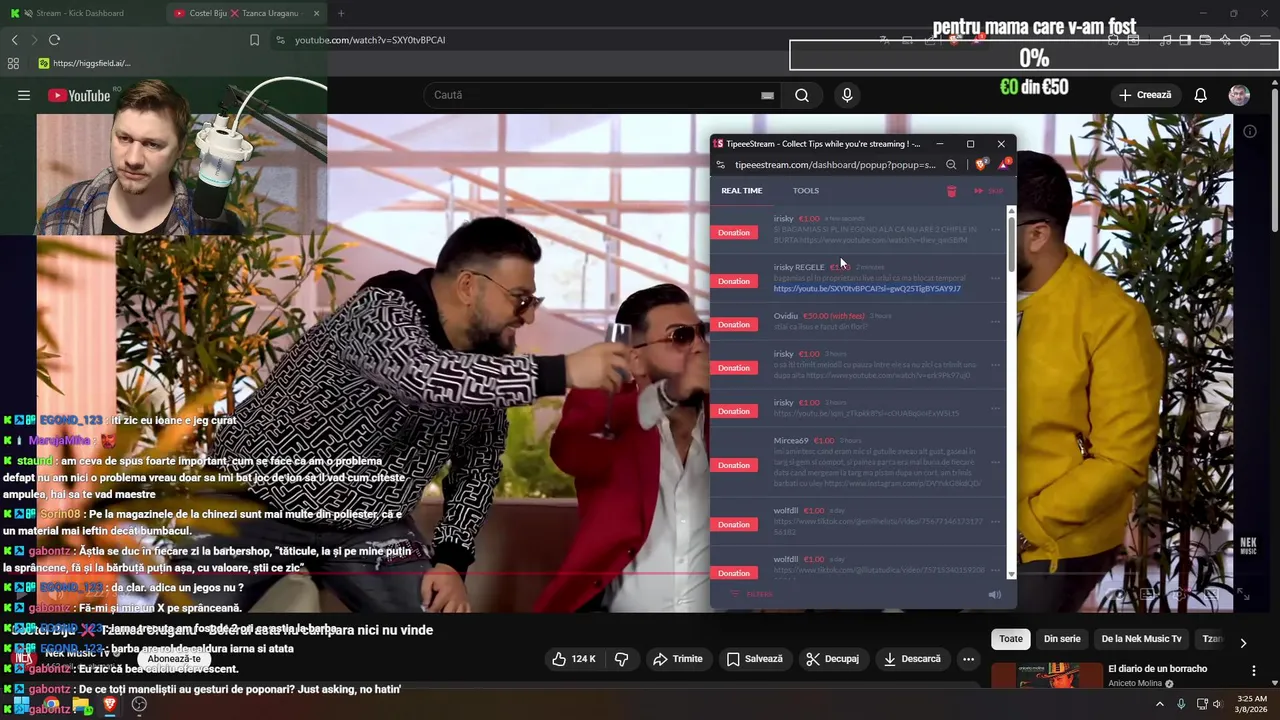Screen dimensions: 1280x720
Task: Show video info via the info icon
Action: [1249, 131]
